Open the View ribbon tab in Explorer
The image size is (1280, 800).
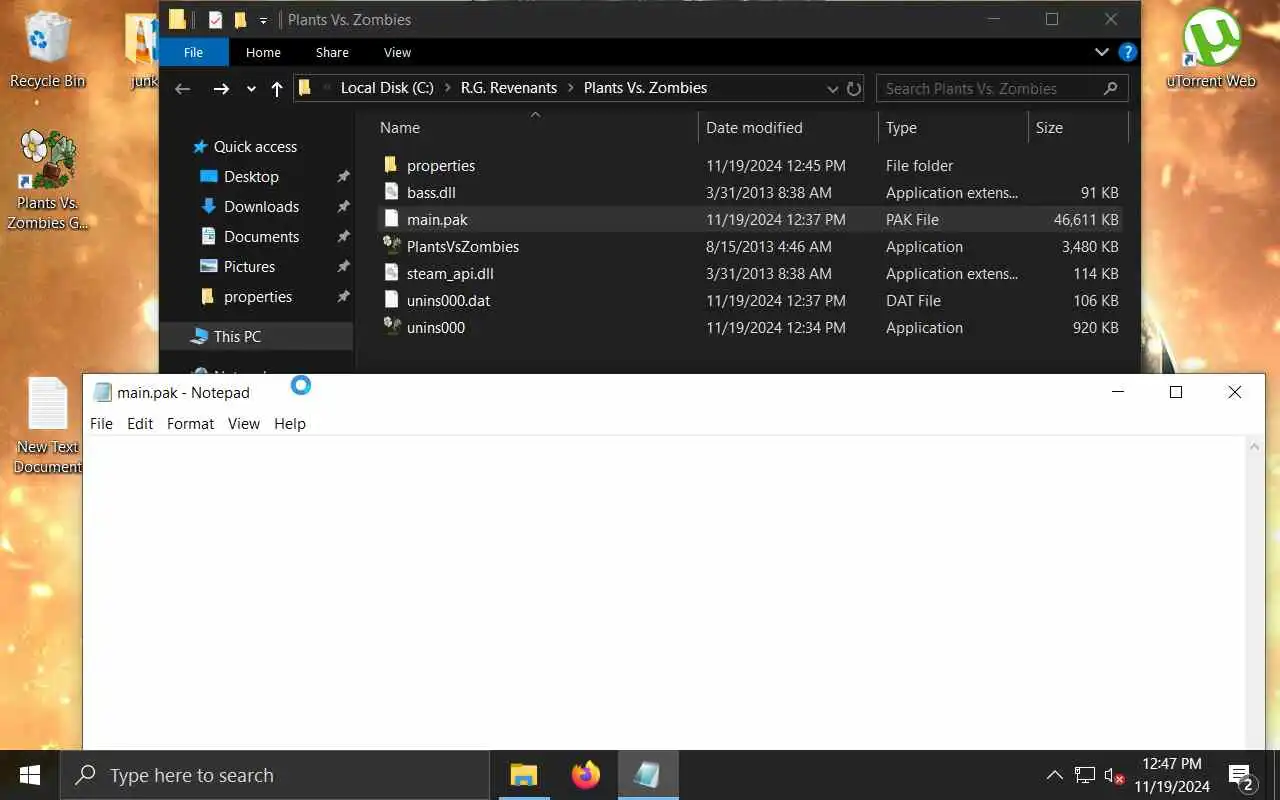[x=397, y=52]
